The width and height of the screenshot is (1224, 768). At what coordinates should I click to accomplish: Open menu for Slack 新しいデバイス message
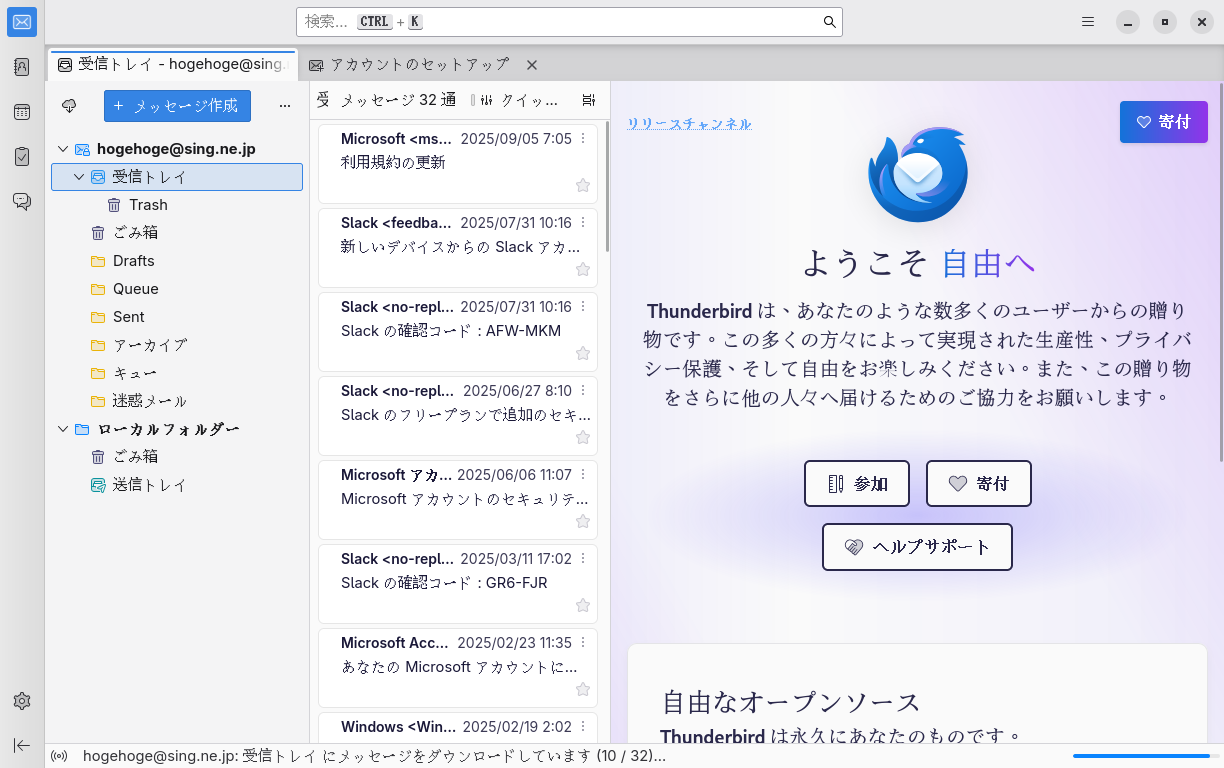(583, 223)
